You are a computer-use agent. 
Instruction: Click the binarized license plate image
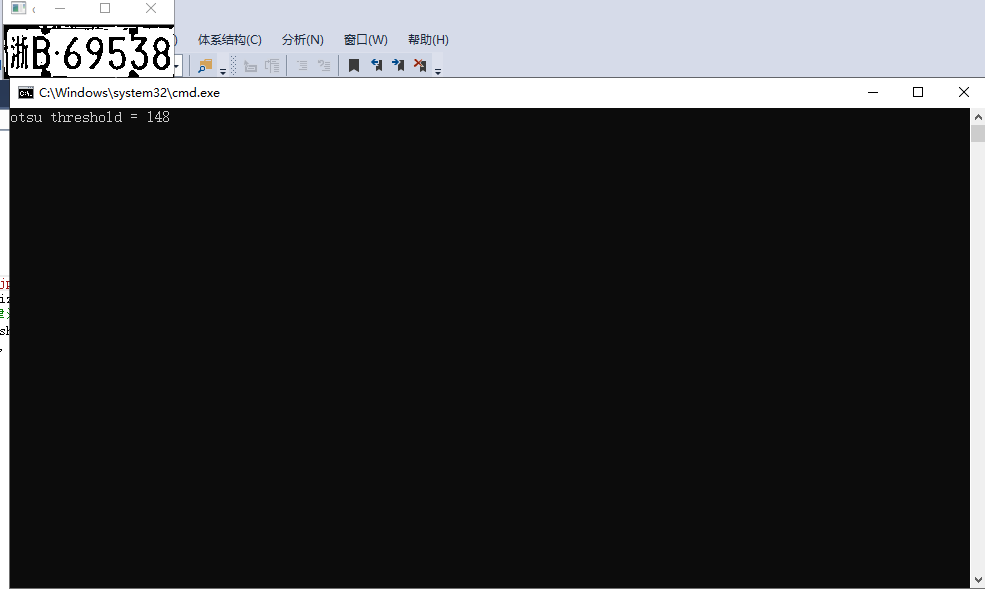(89, 52)
